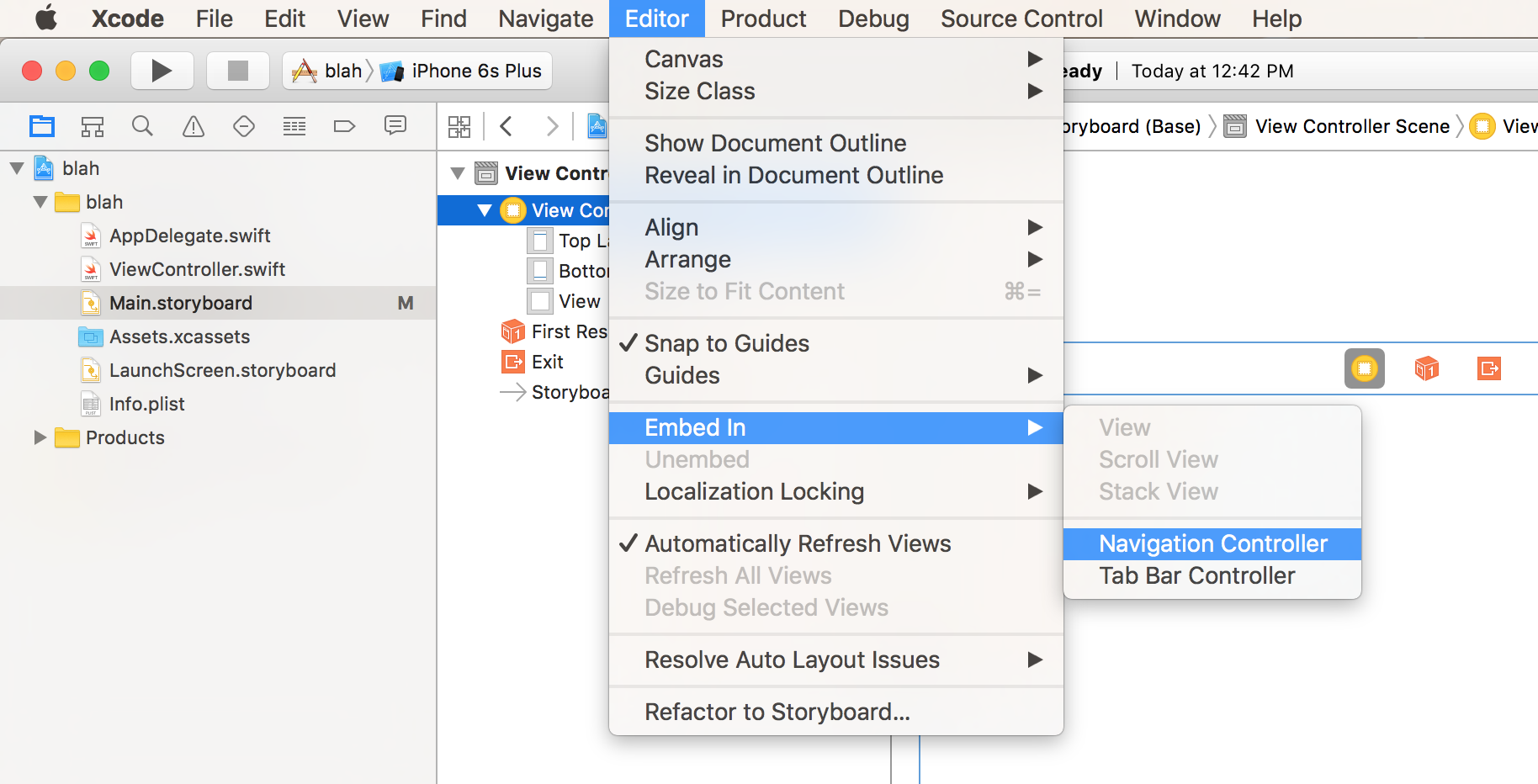
Task: Open the Project navigator folder icon
Action: pos(42,126)
